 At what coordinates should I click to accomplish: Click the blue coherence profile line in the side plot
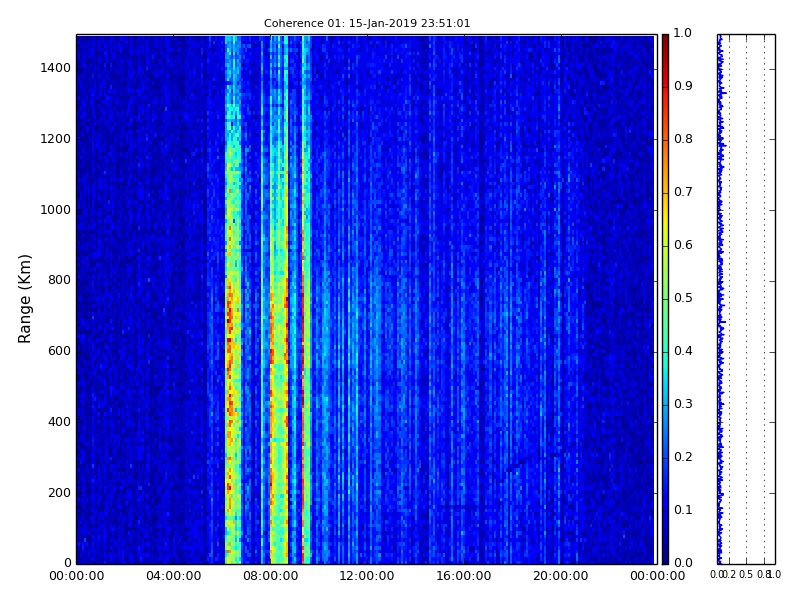(720, 299)
